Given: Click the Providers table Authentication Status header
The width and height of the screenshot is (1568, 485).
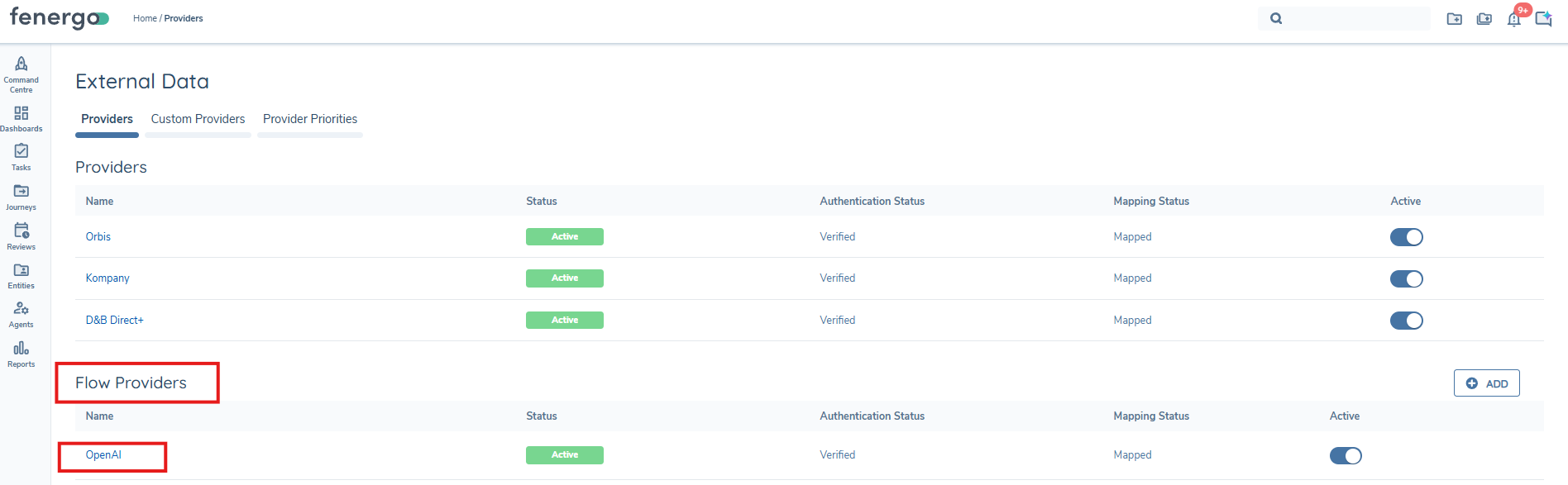Looking at the screenshot, I should click(872, 201).
